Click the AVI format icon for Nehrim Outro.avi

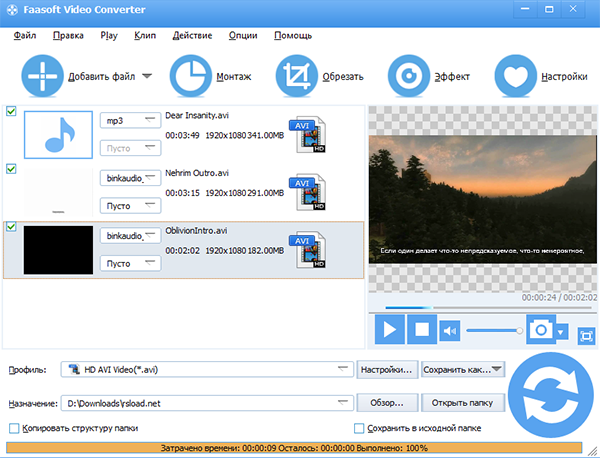point(308,192)
